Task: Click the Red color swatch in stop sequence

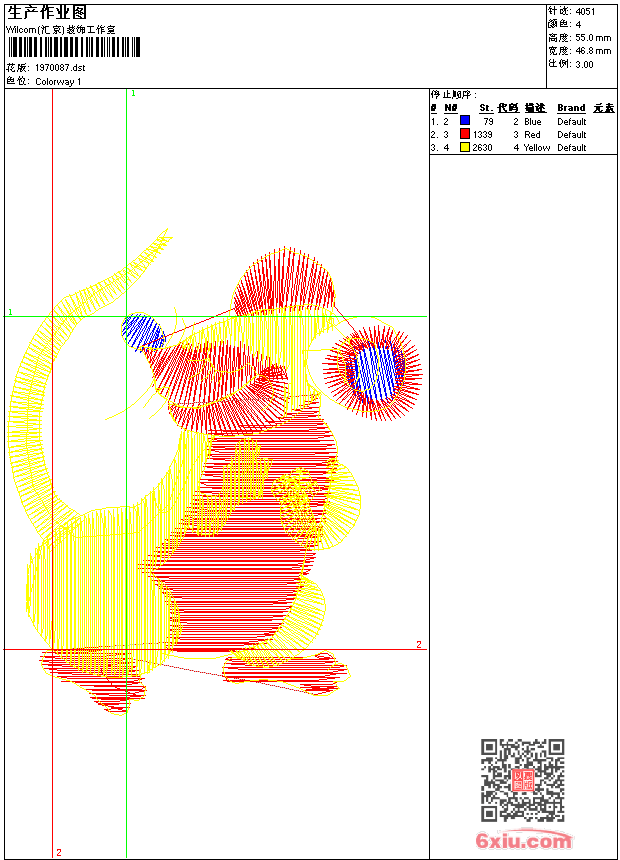Action: click(465, 134)
